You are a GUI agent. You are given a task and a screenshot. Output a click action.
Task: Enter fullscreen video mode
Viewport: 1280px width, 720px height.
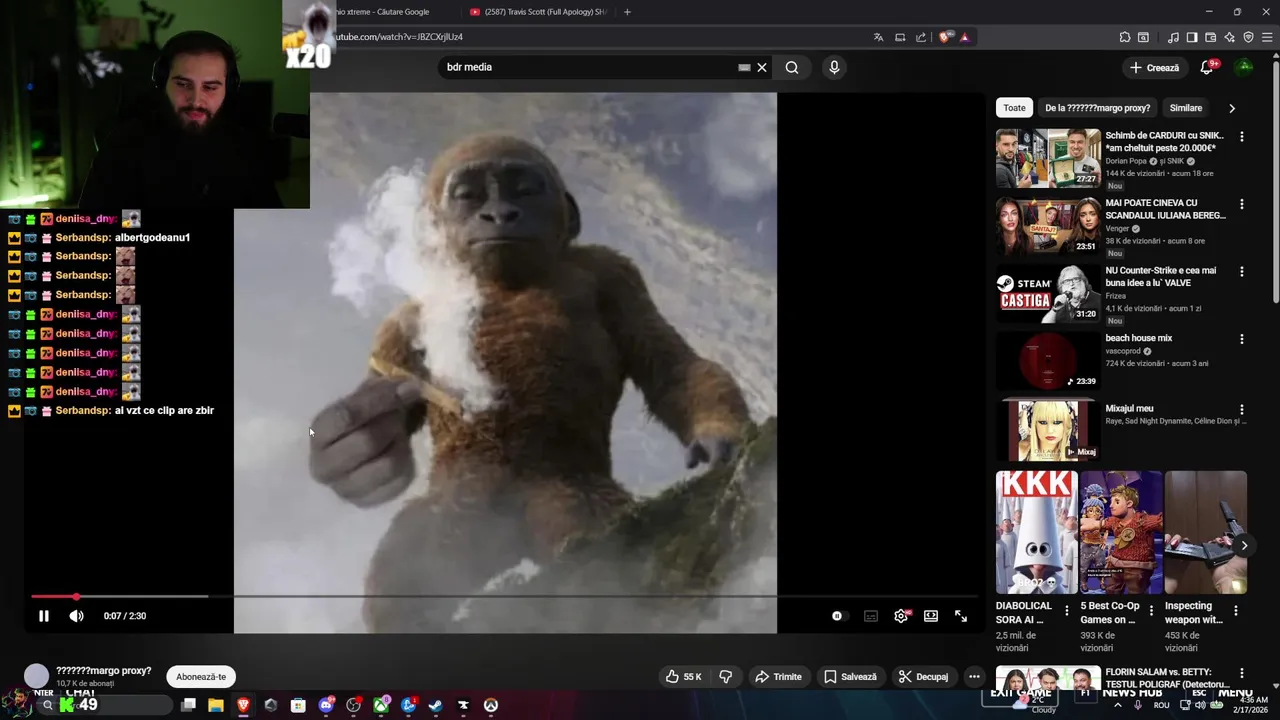pyautogui.click(x=961, y=616)
